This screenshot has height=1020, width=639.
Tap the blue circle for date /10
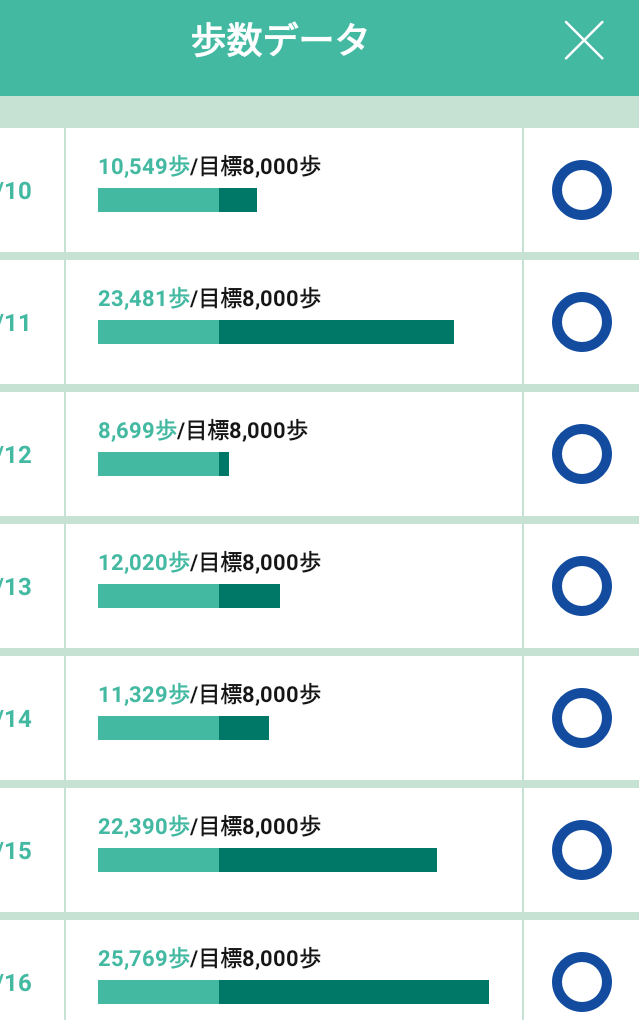point(582,190)
